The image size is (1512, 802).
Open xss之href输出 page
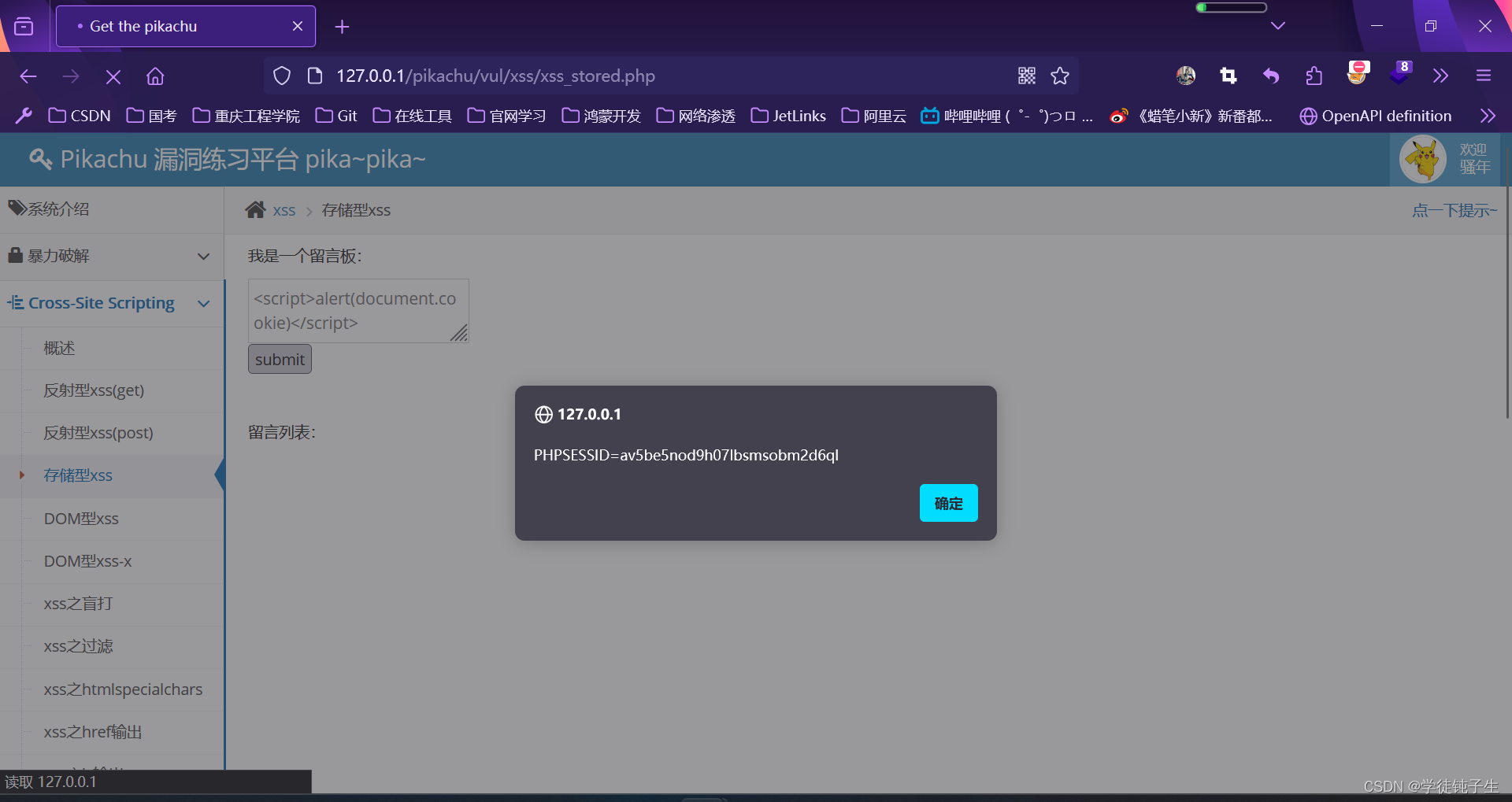click(x=93, y=732)
